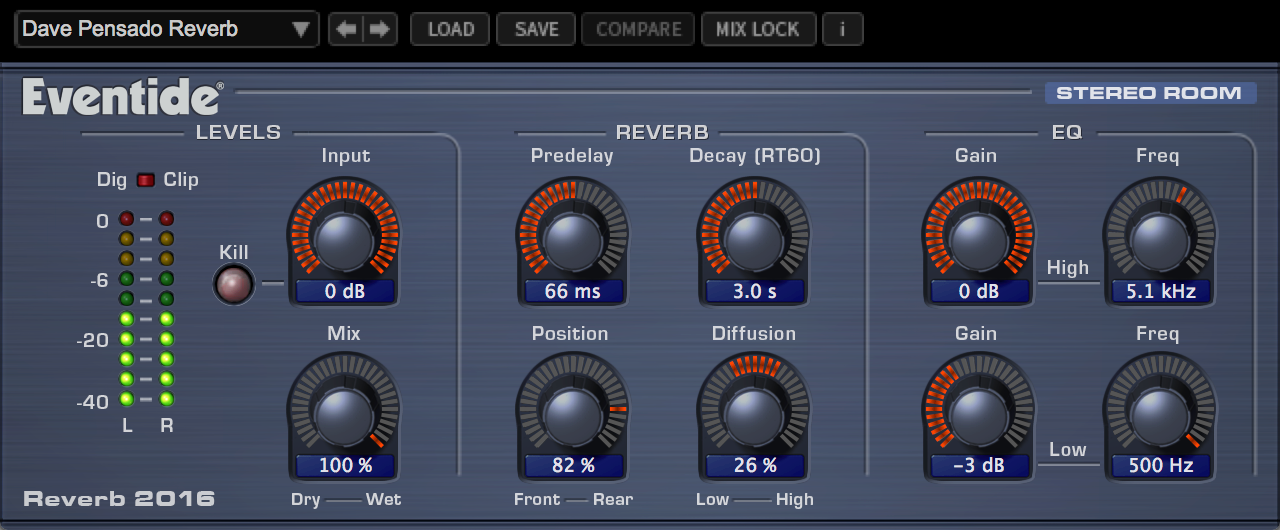The height and width of the screenshot is (530, 1280).
Task: Click the Predelay value field 66 ms
Action: coord(573,292)
